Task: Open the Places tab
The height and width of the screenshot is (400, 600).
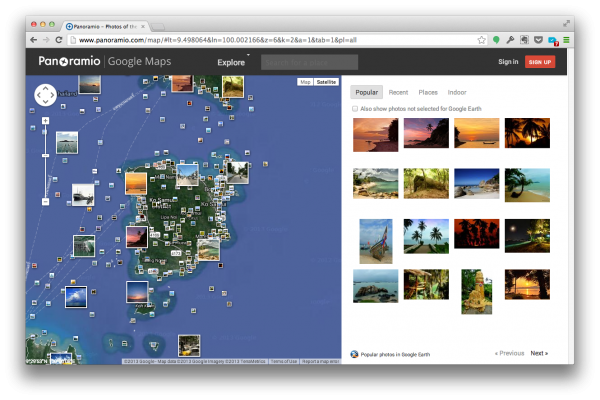Action: (x=427, y=92)
